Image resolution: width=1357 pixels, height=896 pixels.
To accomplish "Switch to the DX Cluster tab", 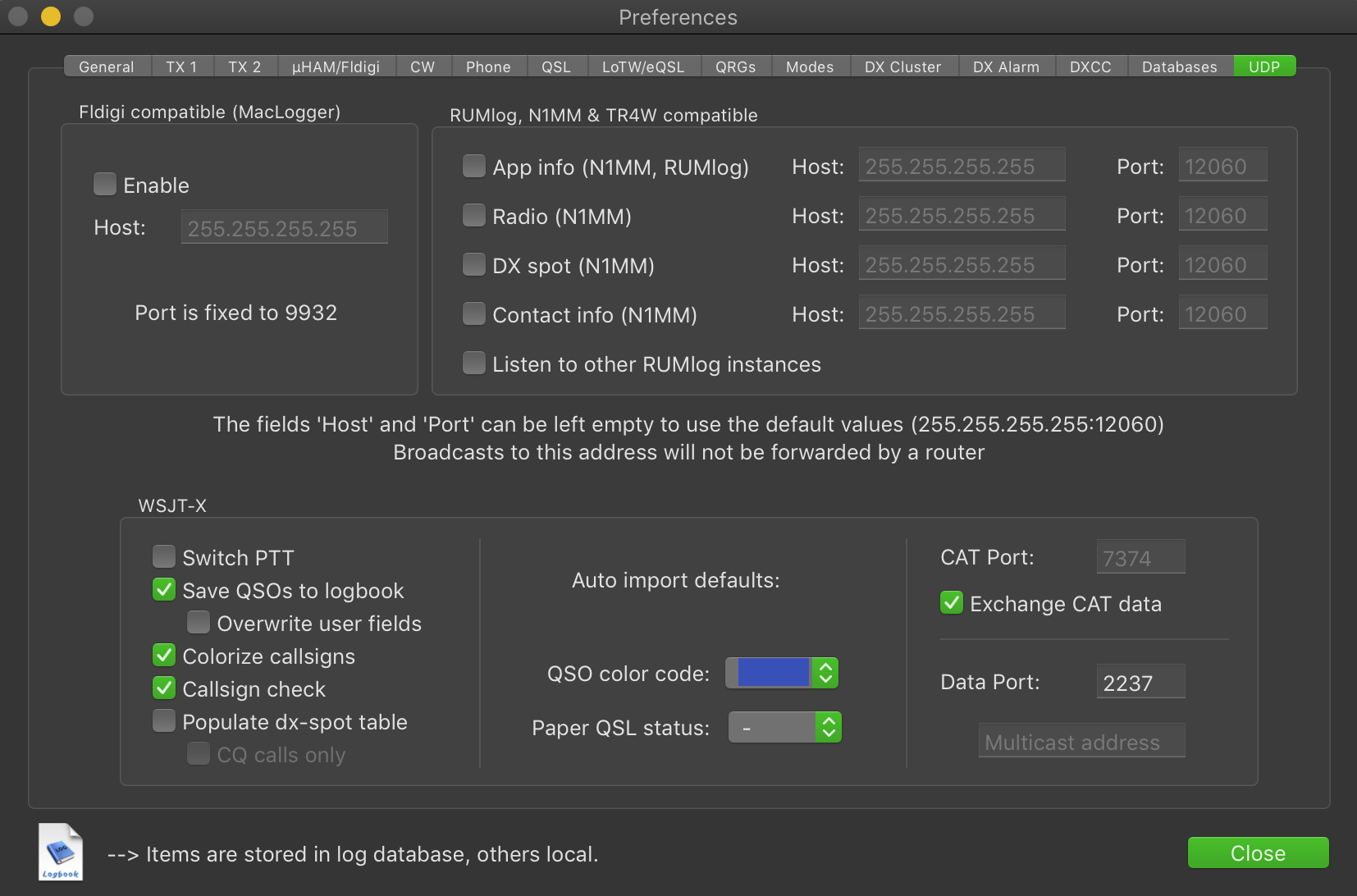I will [x=902, y=66].
